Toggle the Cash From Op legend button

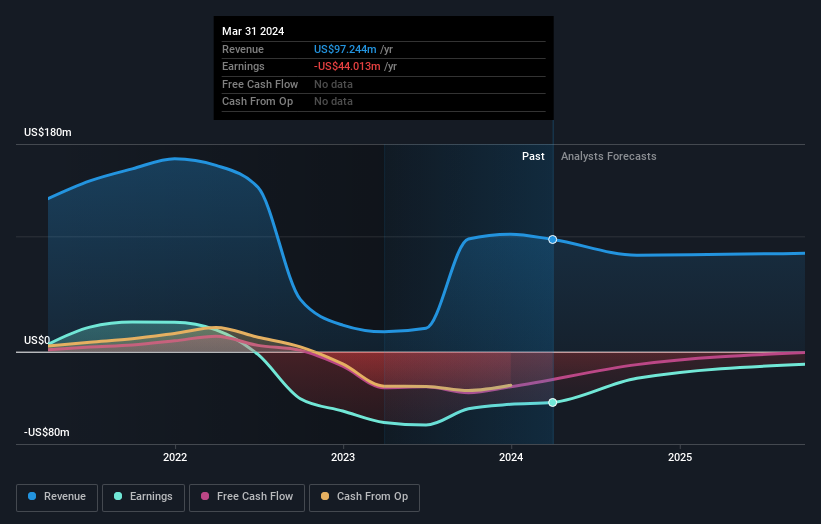364,497
